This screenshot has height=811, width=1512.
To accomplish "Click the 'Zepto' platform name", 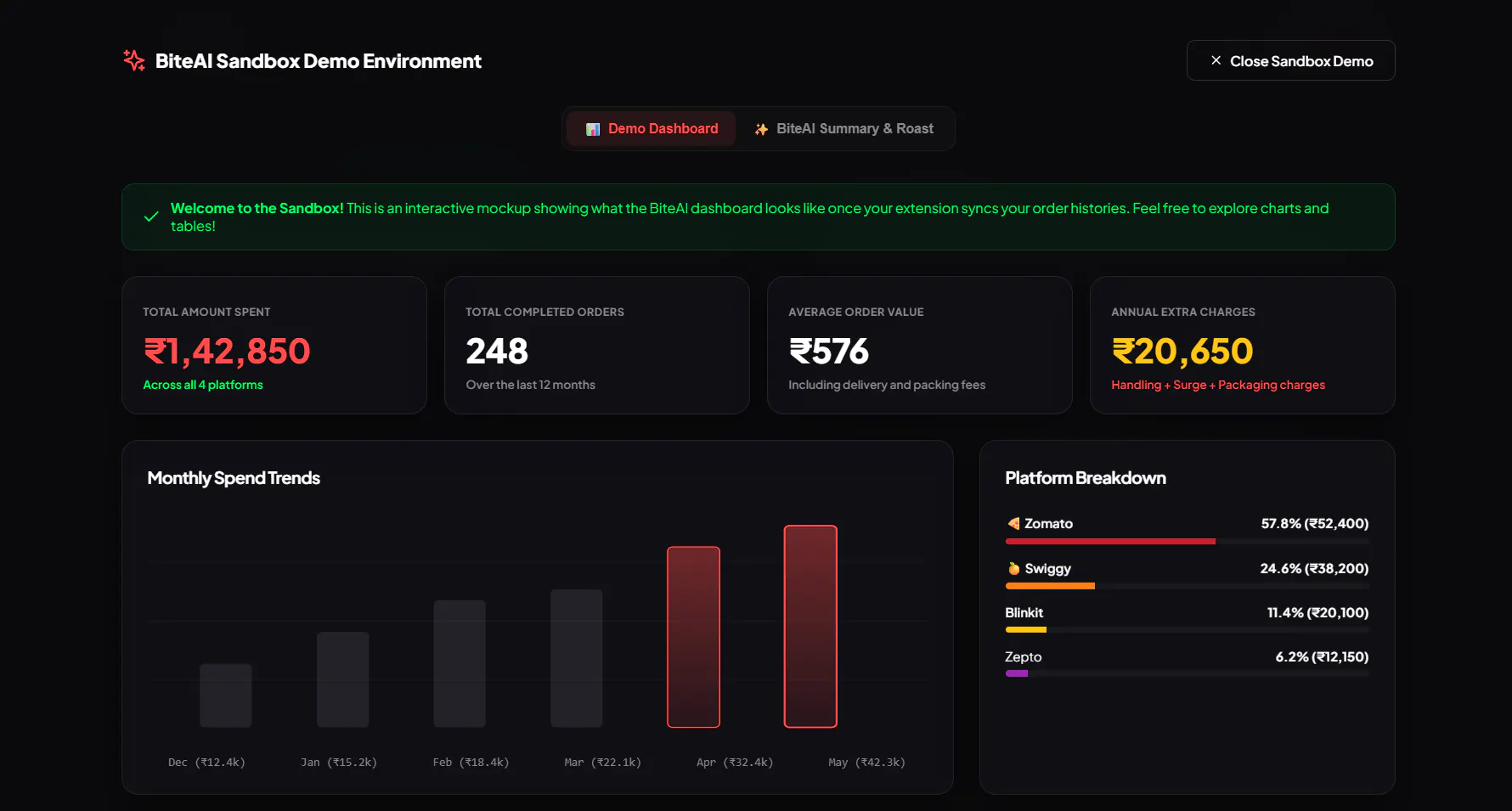I will 1023,656.
